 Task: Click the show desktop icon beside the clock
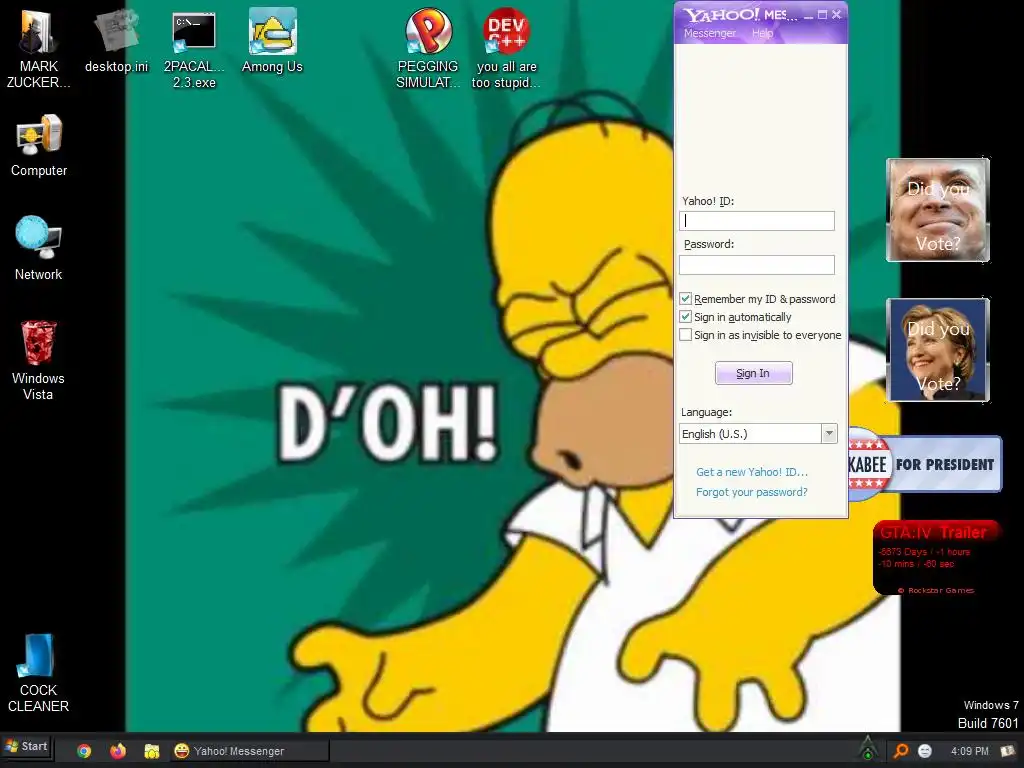coord(1008,751)
